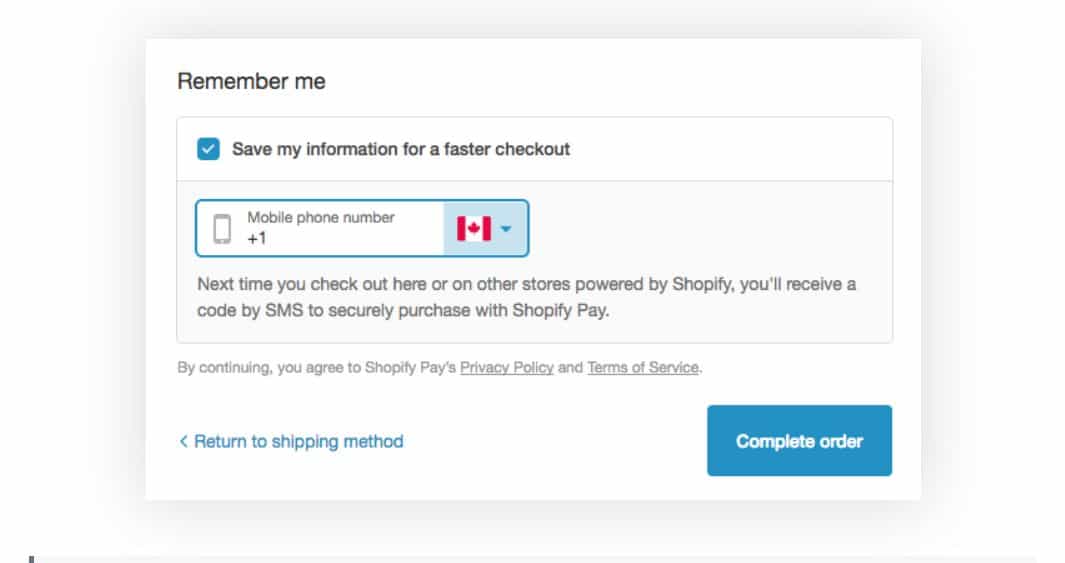Focus the Mobile phone number field
The image size is (1065, 563).
pyautogui.click(x=320, y=228)
